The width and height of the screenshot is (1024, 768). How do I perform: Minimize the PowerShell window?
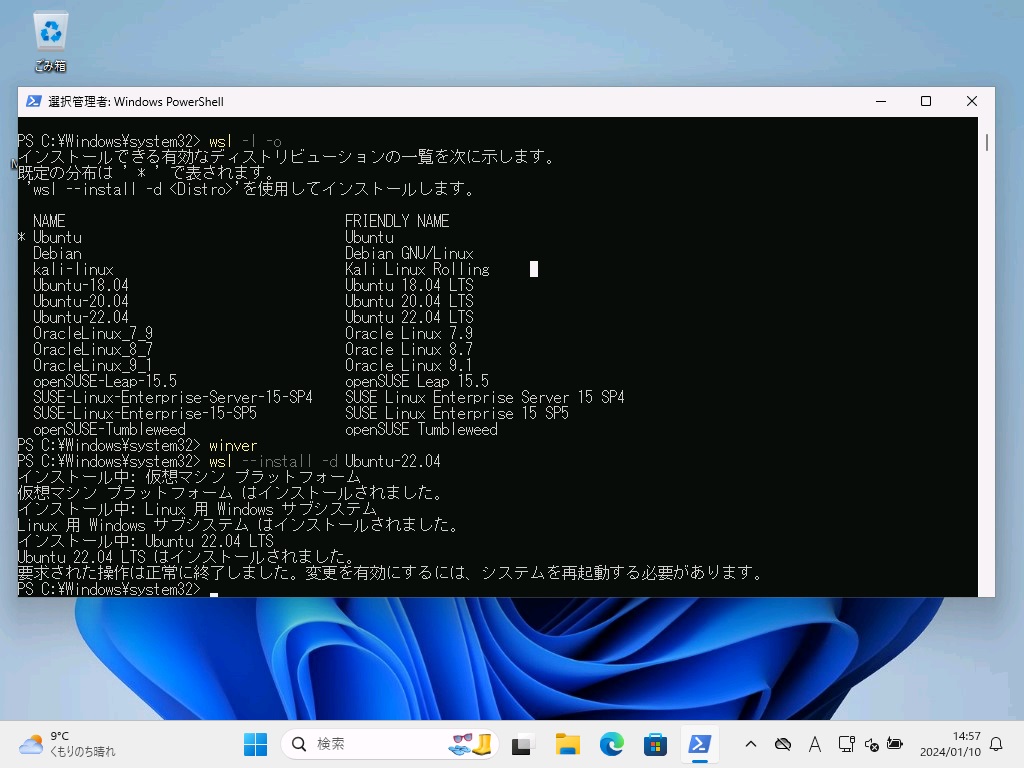(880, 101)
